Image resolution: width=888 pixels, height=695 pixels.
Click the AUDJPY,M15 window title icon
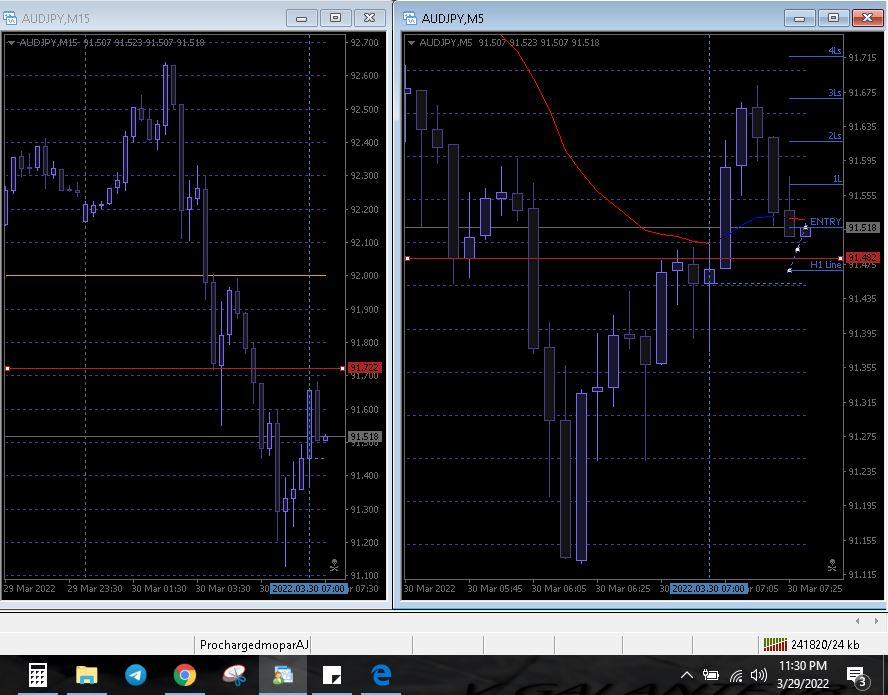coord(10,18)
